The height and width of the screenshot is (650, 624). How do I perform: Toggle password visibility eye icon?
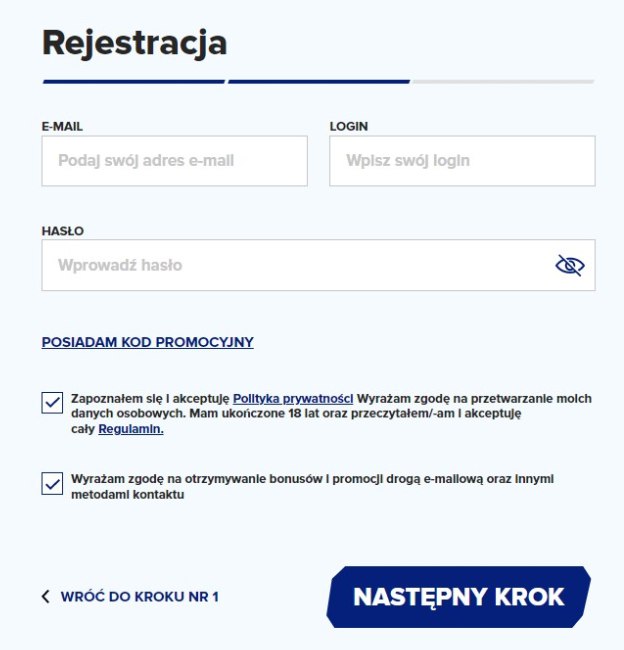pyautogui.click(x=569, y=265)
